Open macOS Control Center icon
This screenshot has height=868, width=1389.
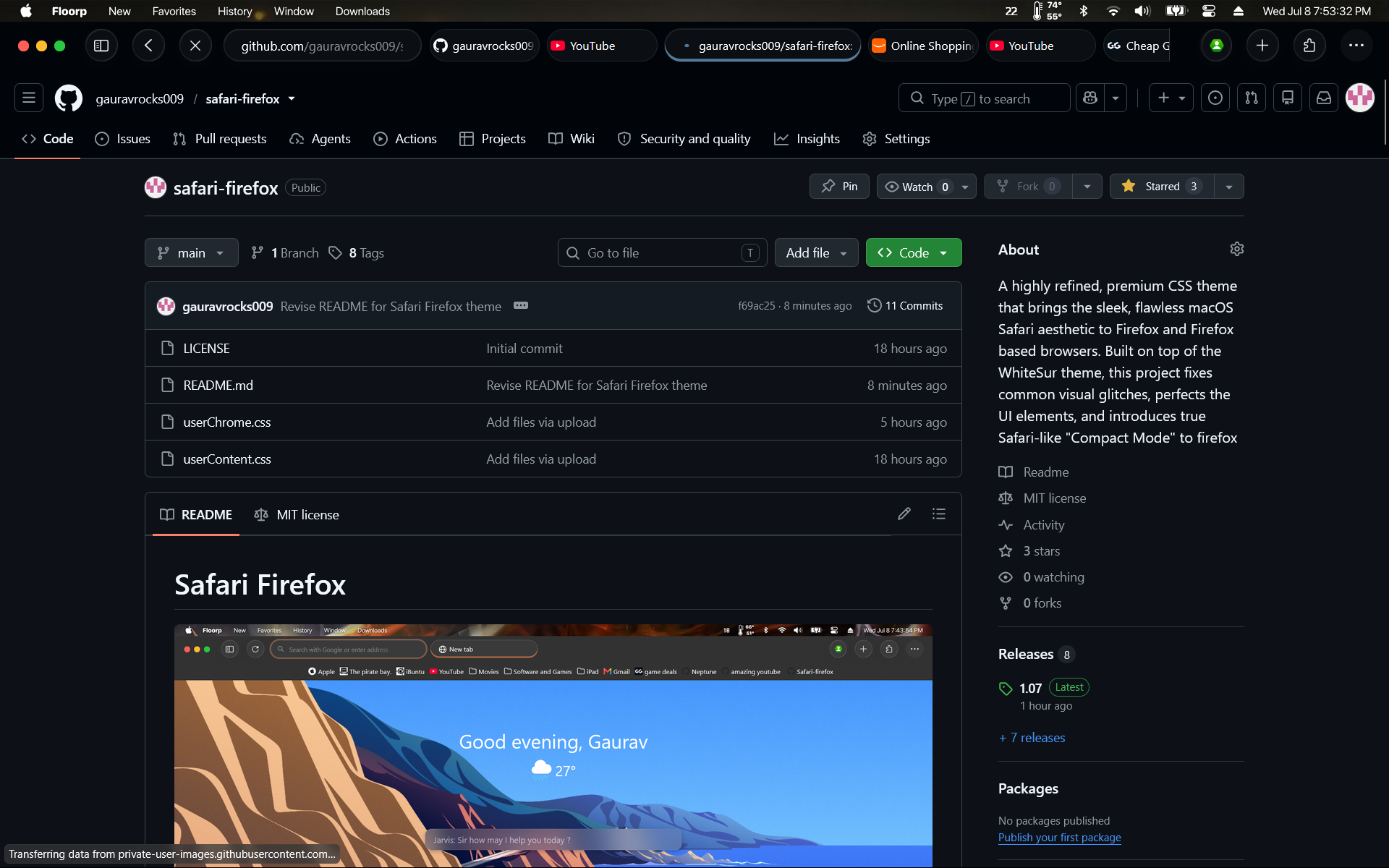(x=1209, y=11)
